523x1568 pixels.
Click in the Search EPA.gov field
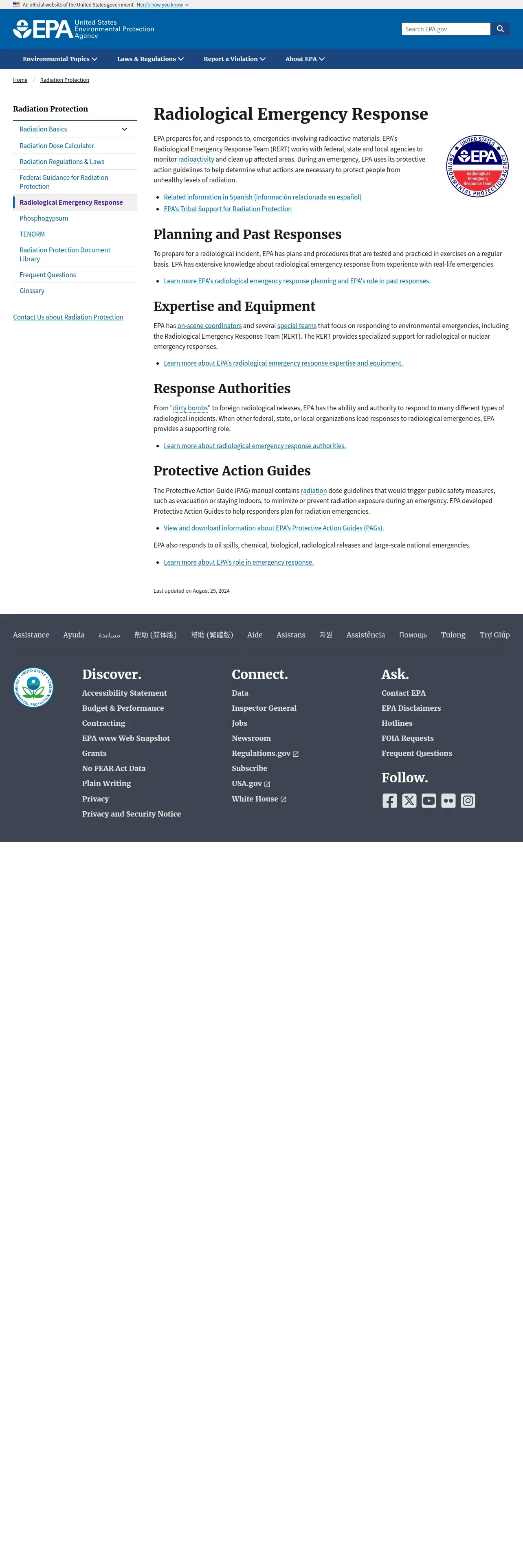(446, 28)
